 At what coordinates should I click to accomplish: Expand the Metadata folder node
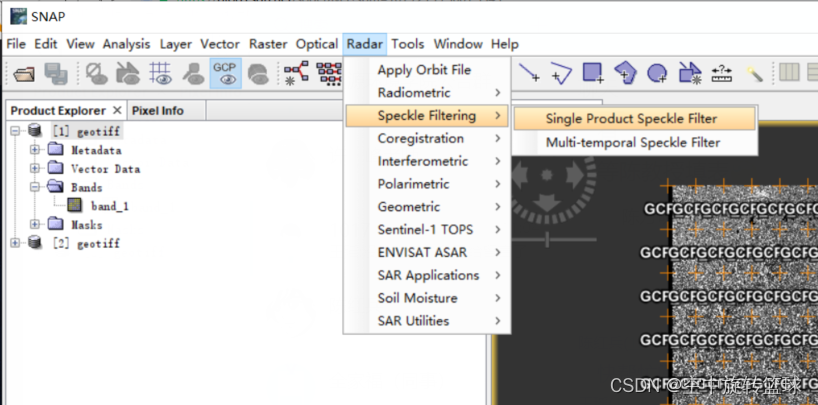[x=35, y=150]
